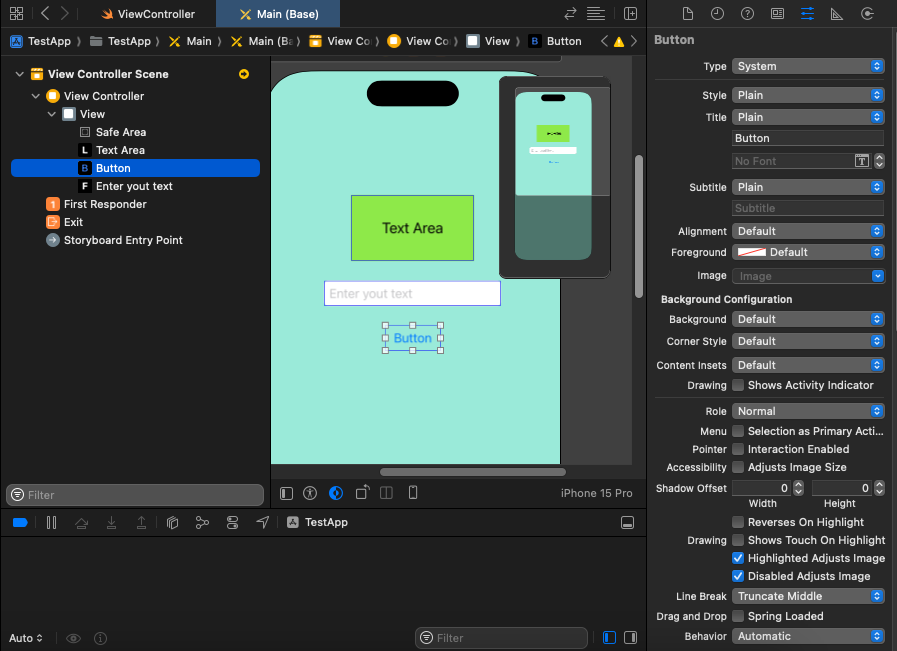Uncheck Highlighted Adjusts Image
Viewport: 897px width, 651px height.
738,558
